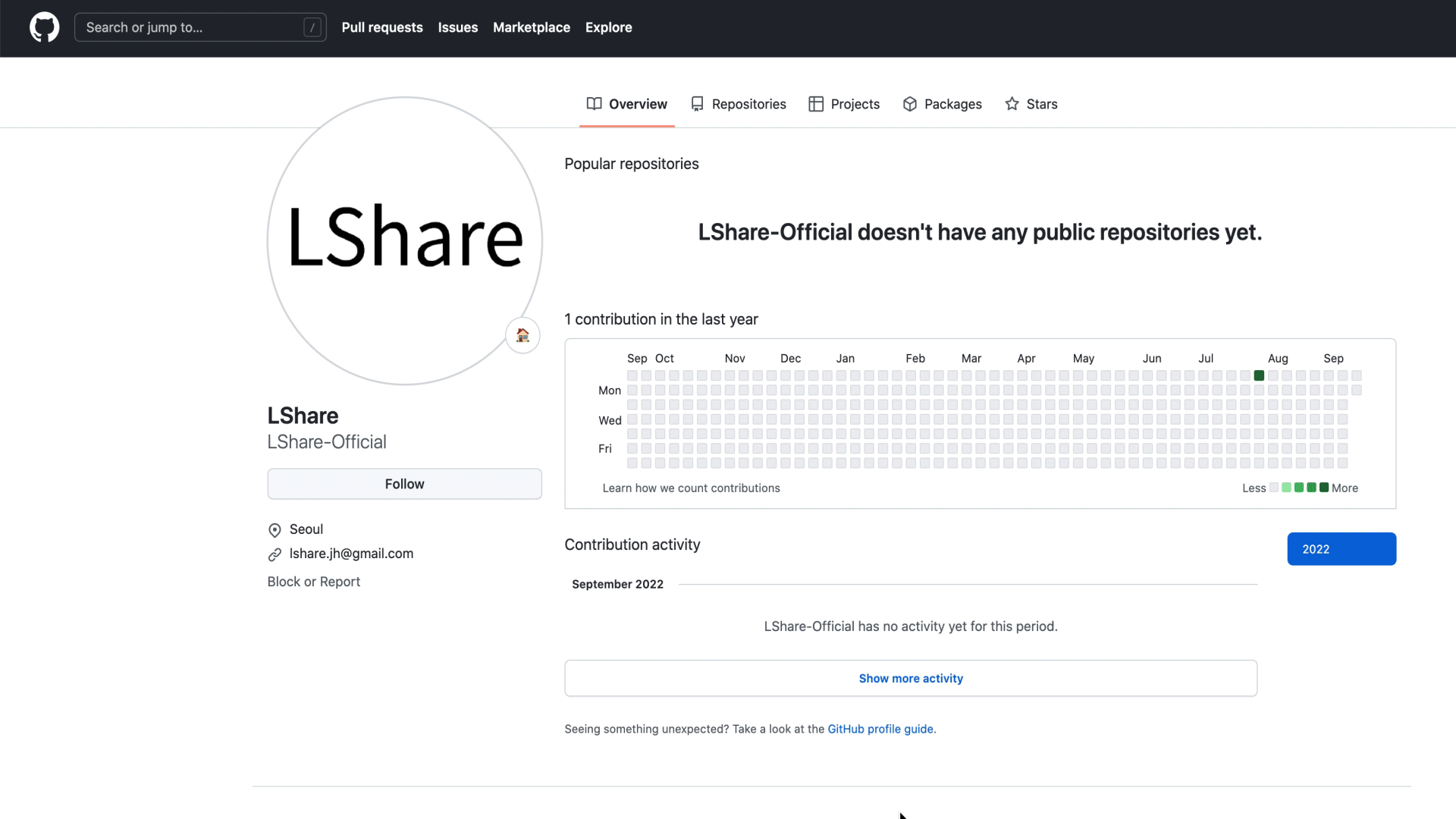Click the lightest green legend square

1286,488
